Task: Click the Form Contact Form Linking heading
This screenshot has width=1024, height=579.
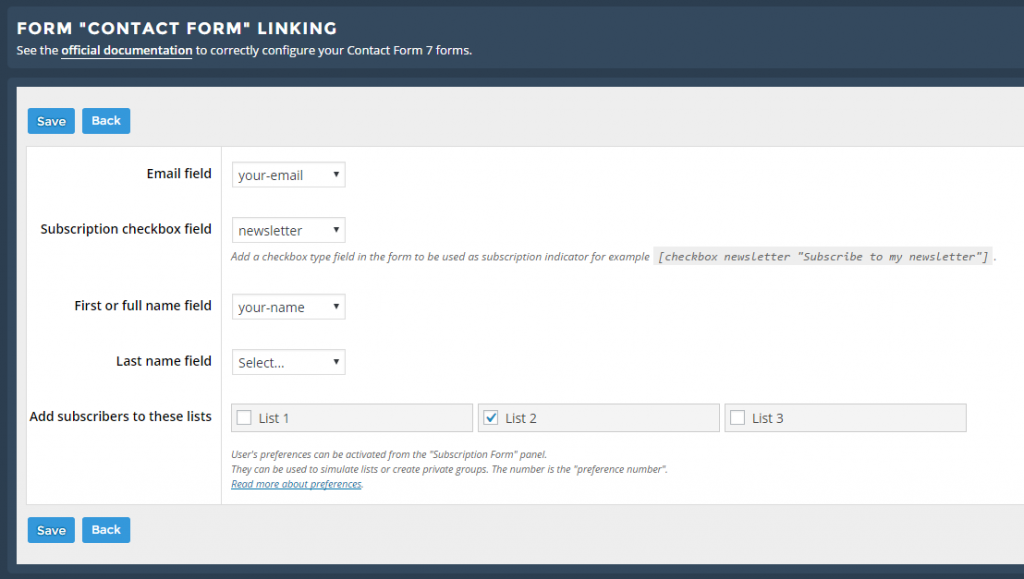Action: click(x=176, y=28)
